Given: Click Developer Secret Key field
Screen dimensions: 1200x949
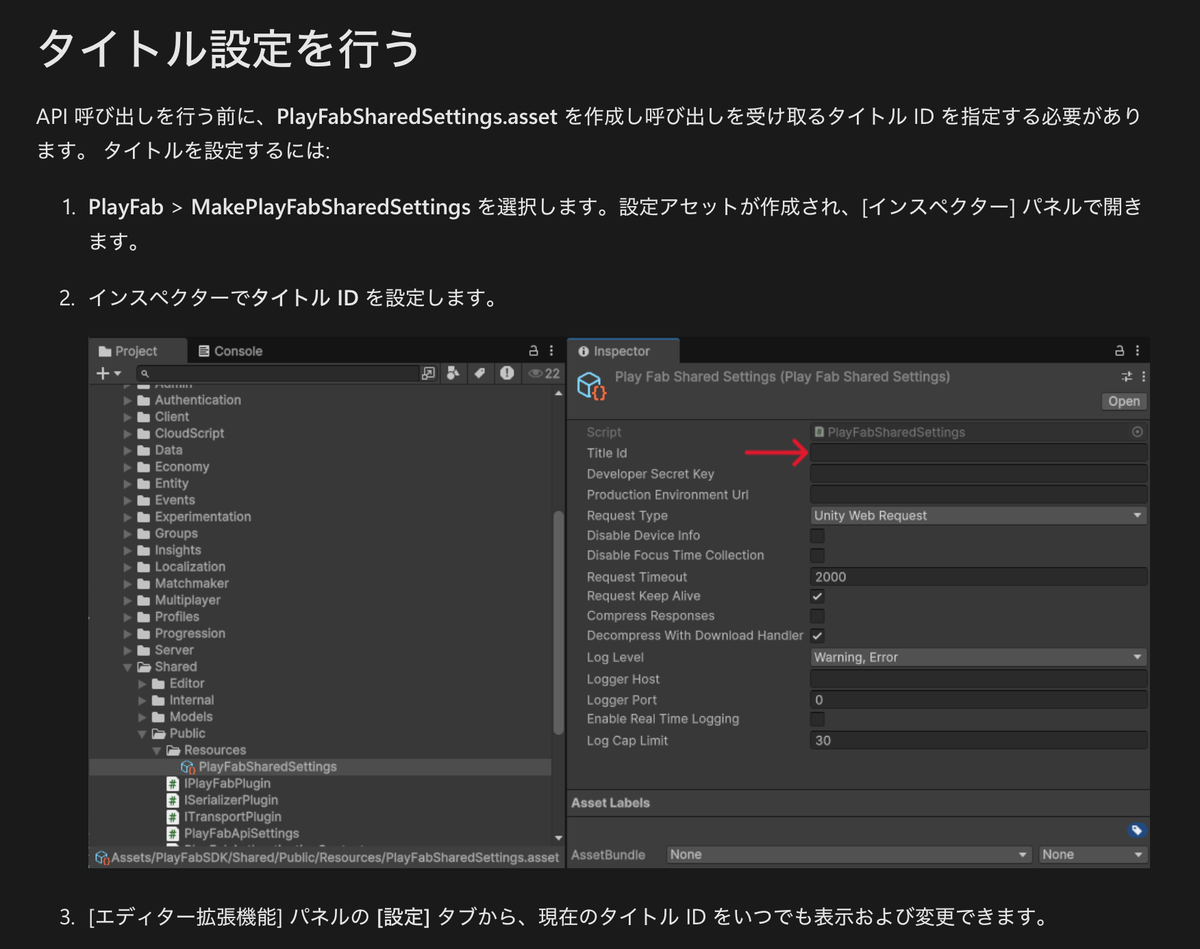Looking at the screenshot, I should pos(978,474).
